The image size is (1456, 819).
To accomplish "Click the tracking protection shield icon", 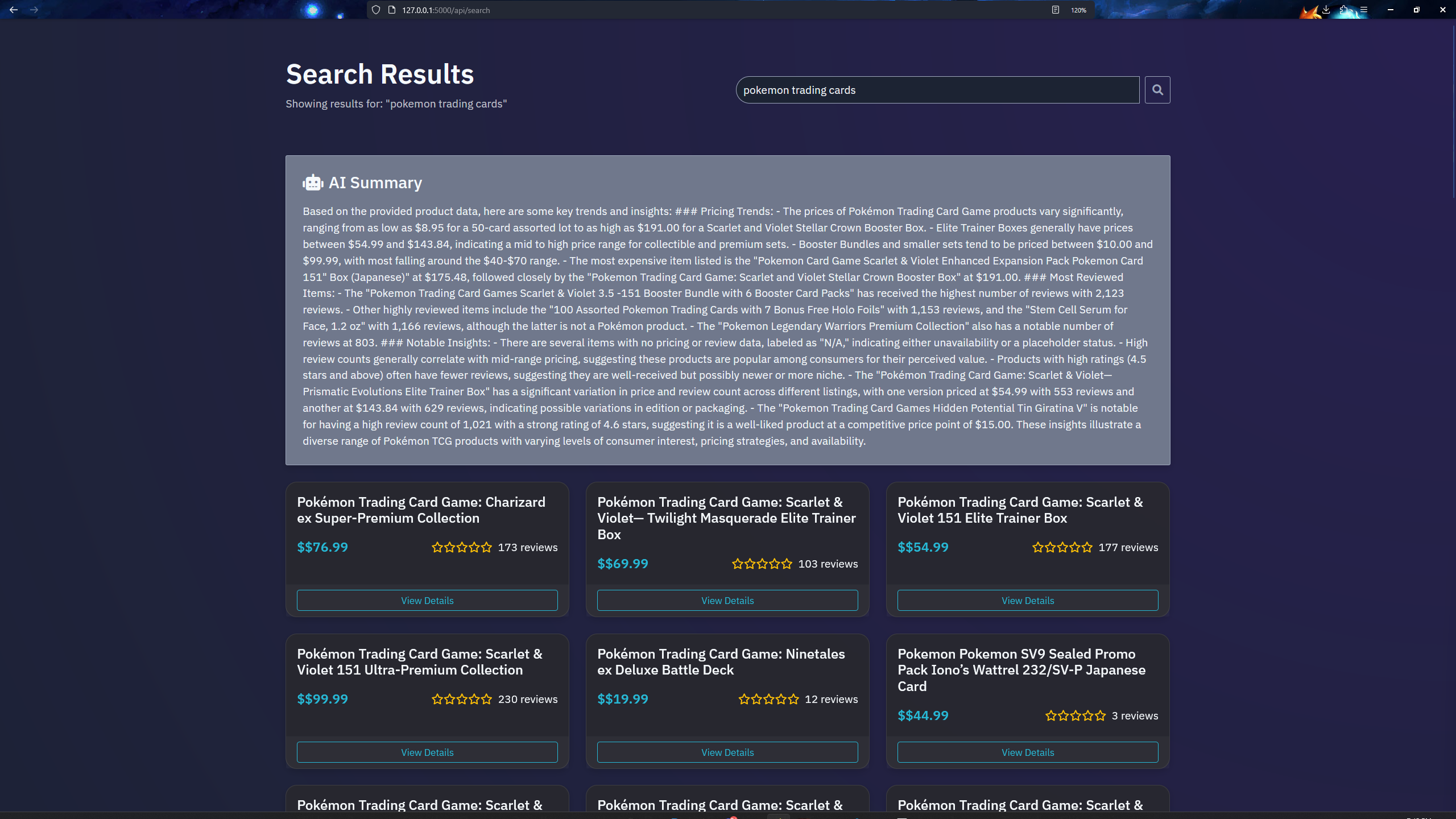I will click(376, 10).
